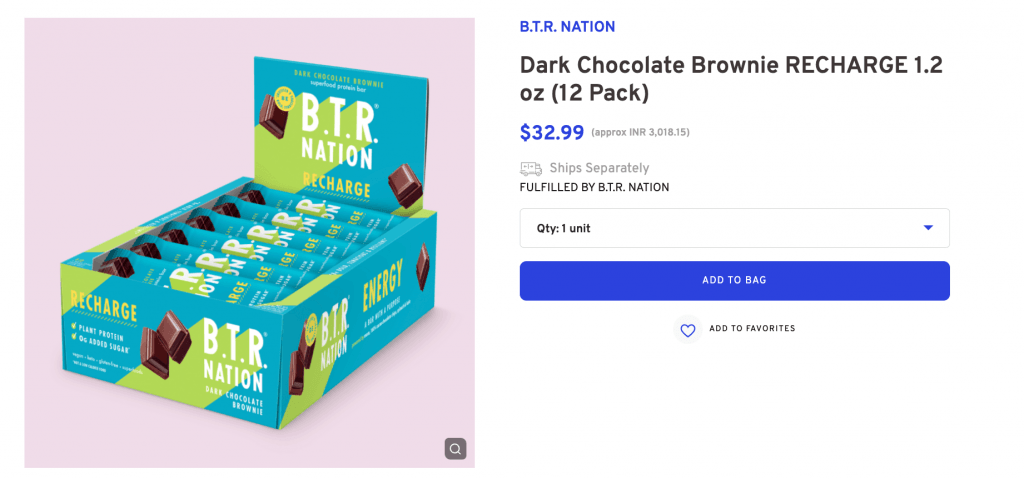
Task: Open the B.T.R. NATION brand link
Action: click(x=567, y=27)
